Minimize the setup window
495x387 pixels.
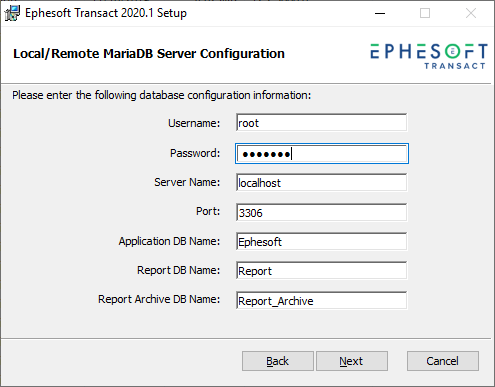(x=380, y=13)
